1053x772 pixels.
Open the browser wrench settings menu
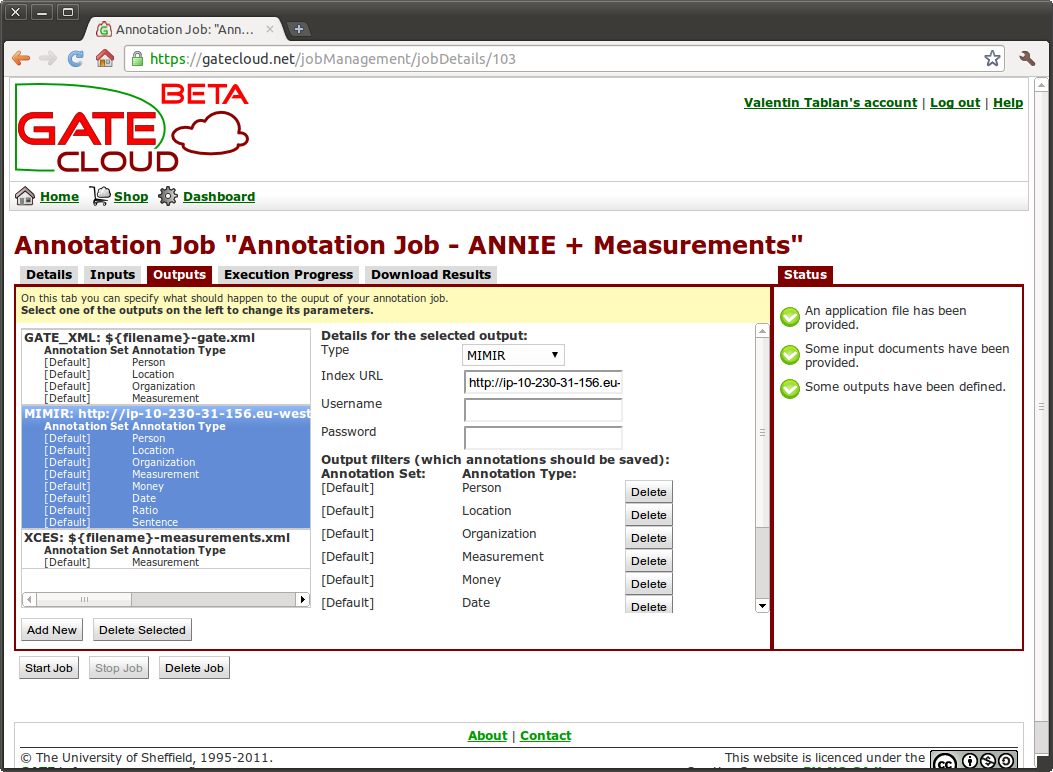[1027, 58]
